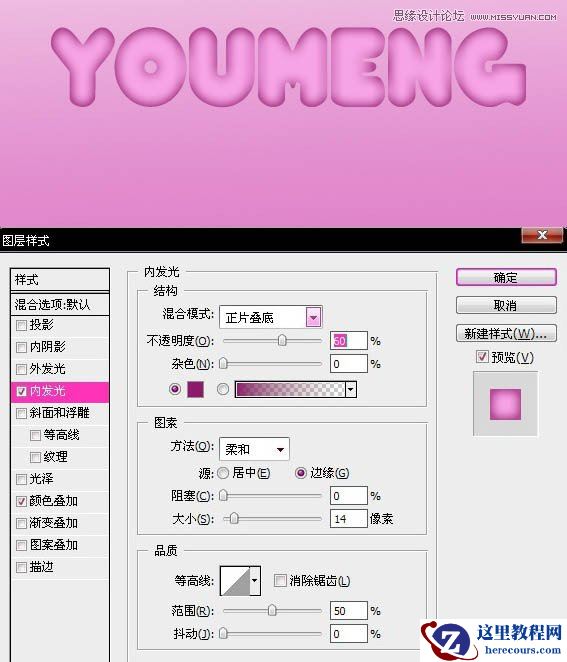
Task: Enable the 等高线 contour sub-option checkbox
Action: coord(35,435)
